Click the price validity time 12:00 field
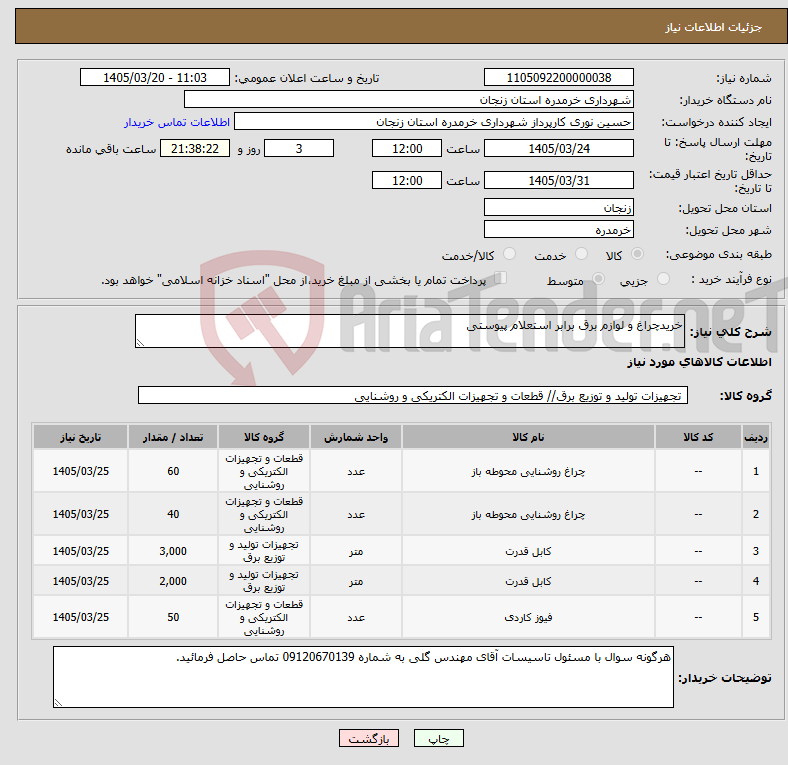This screenshot has width=788, height=765. click(407, 180)
